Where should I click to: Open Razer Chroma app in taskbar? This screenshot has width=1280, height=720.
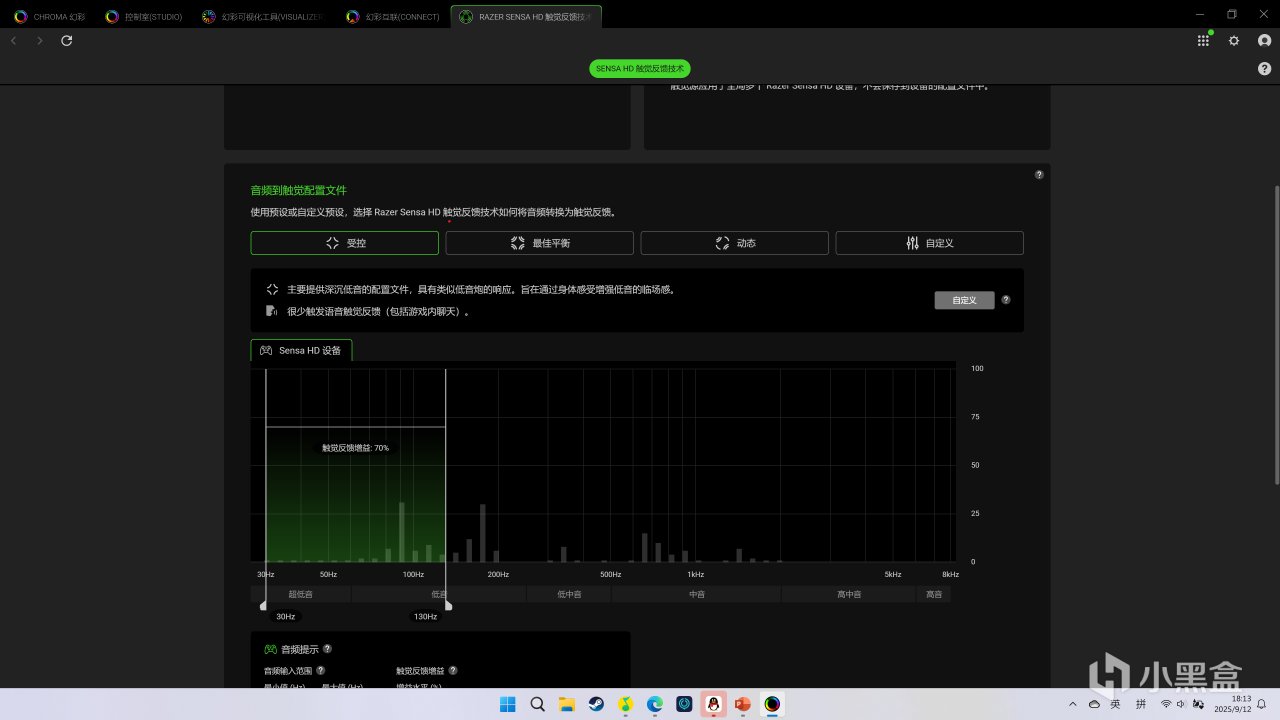(772, 704)
